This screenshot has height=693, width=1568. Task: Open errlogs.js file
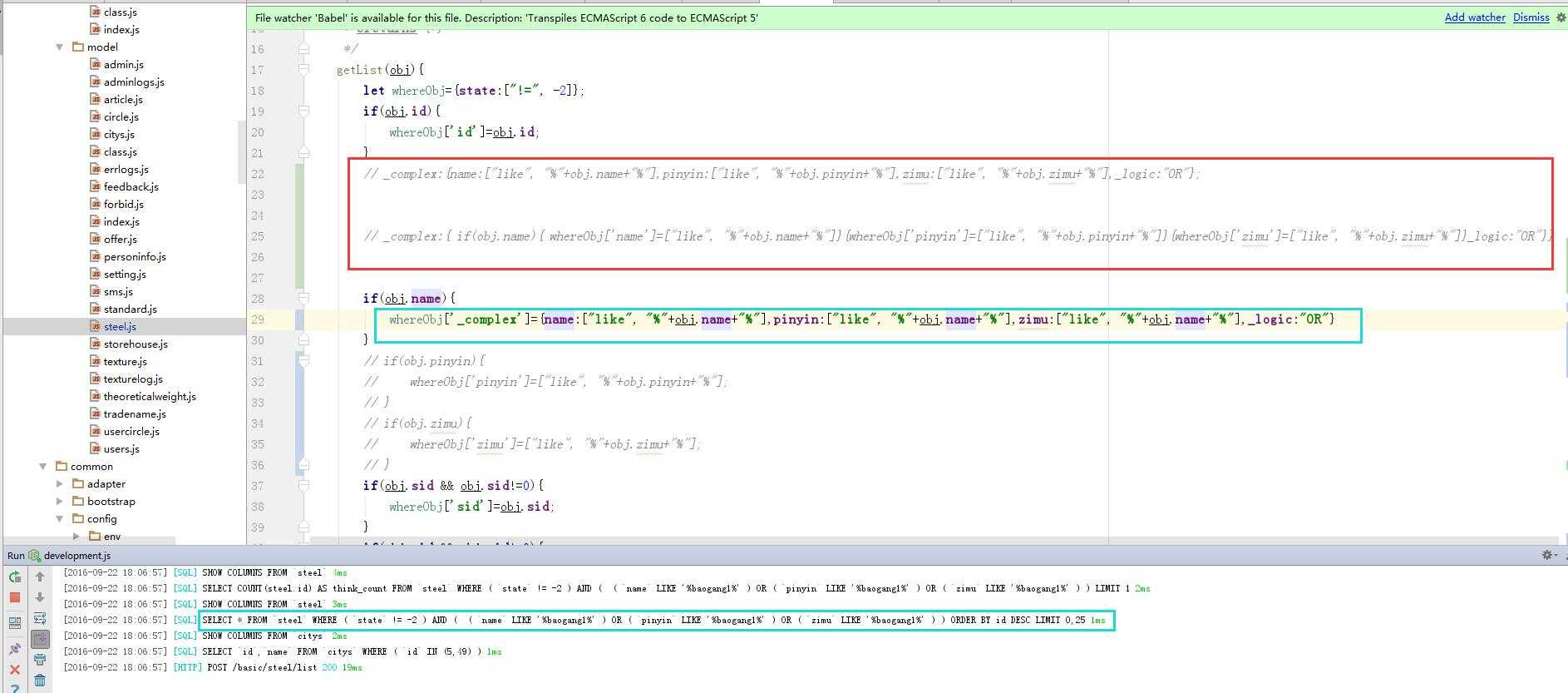coord(126,170)
